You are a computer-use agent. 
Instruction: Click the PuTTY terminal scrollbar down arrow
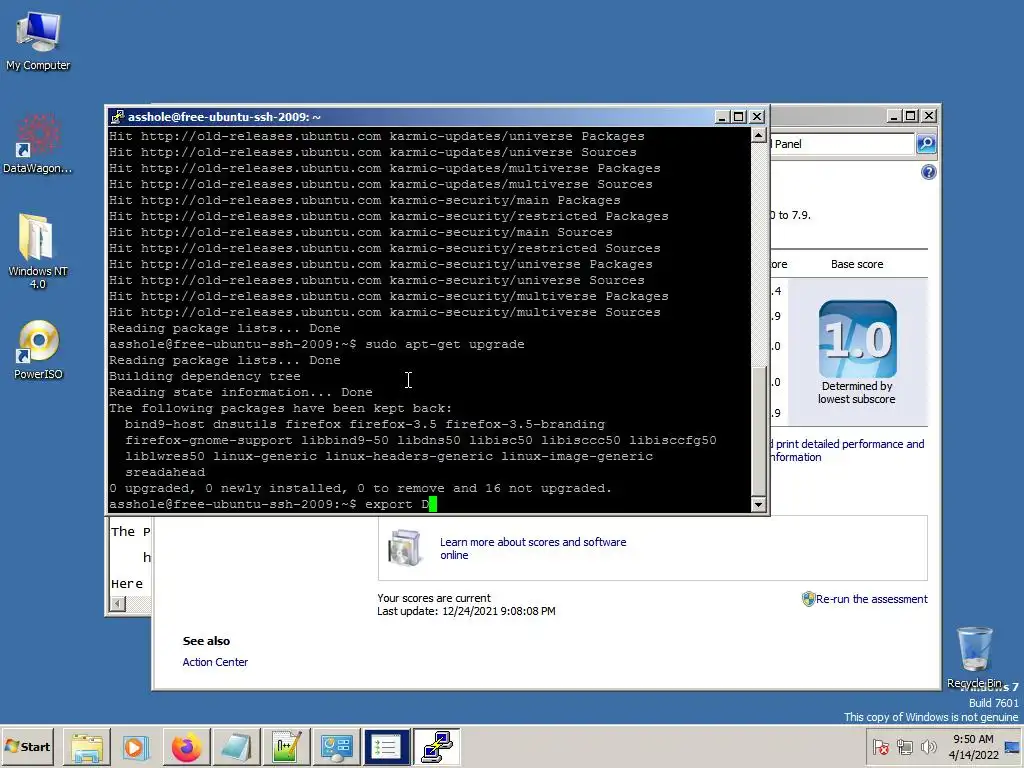[x=758, y=504]
